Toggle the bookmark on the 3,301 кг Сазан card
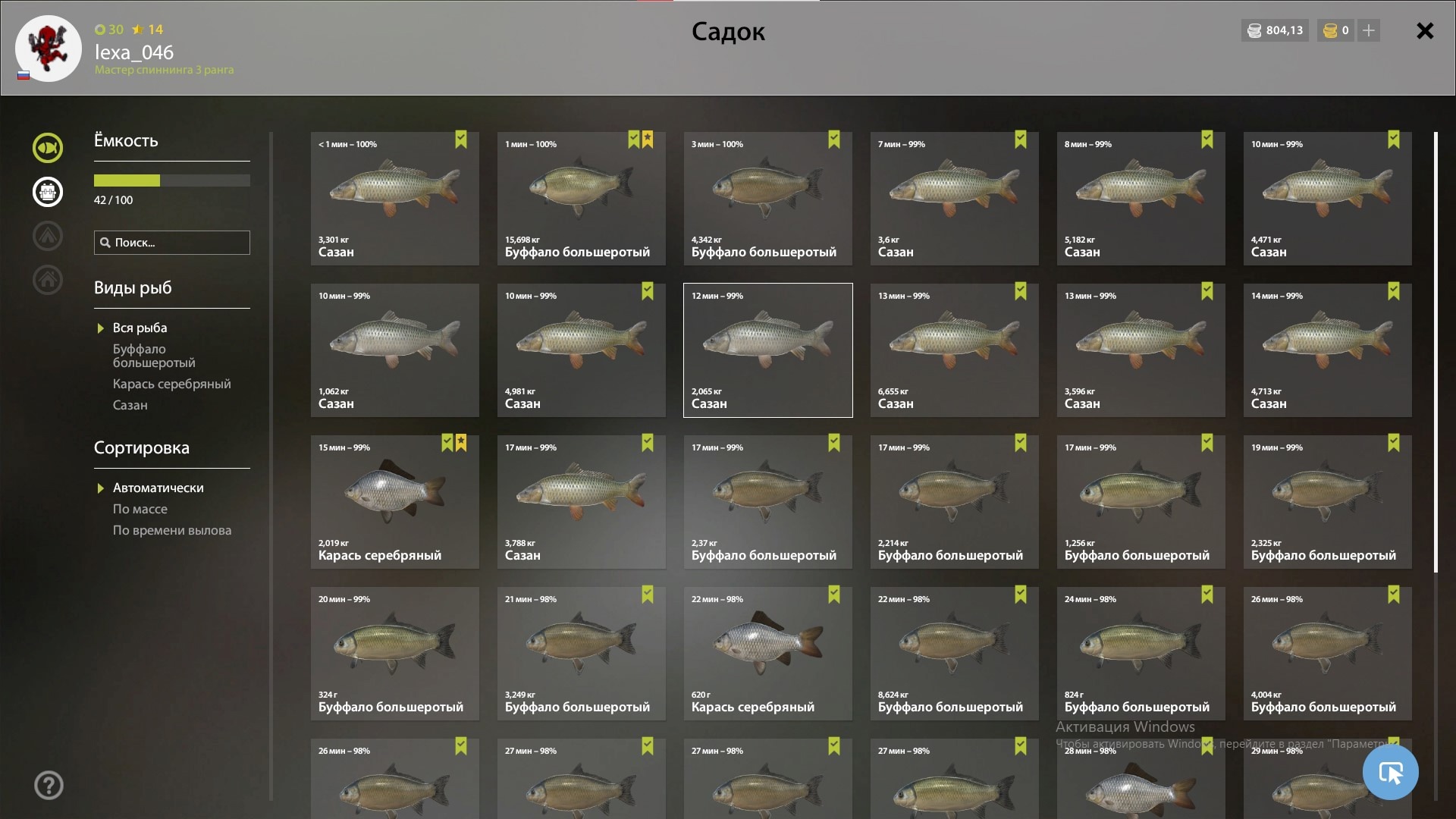This screenshot has width=1456, height=819. click(x=461, y=140)
